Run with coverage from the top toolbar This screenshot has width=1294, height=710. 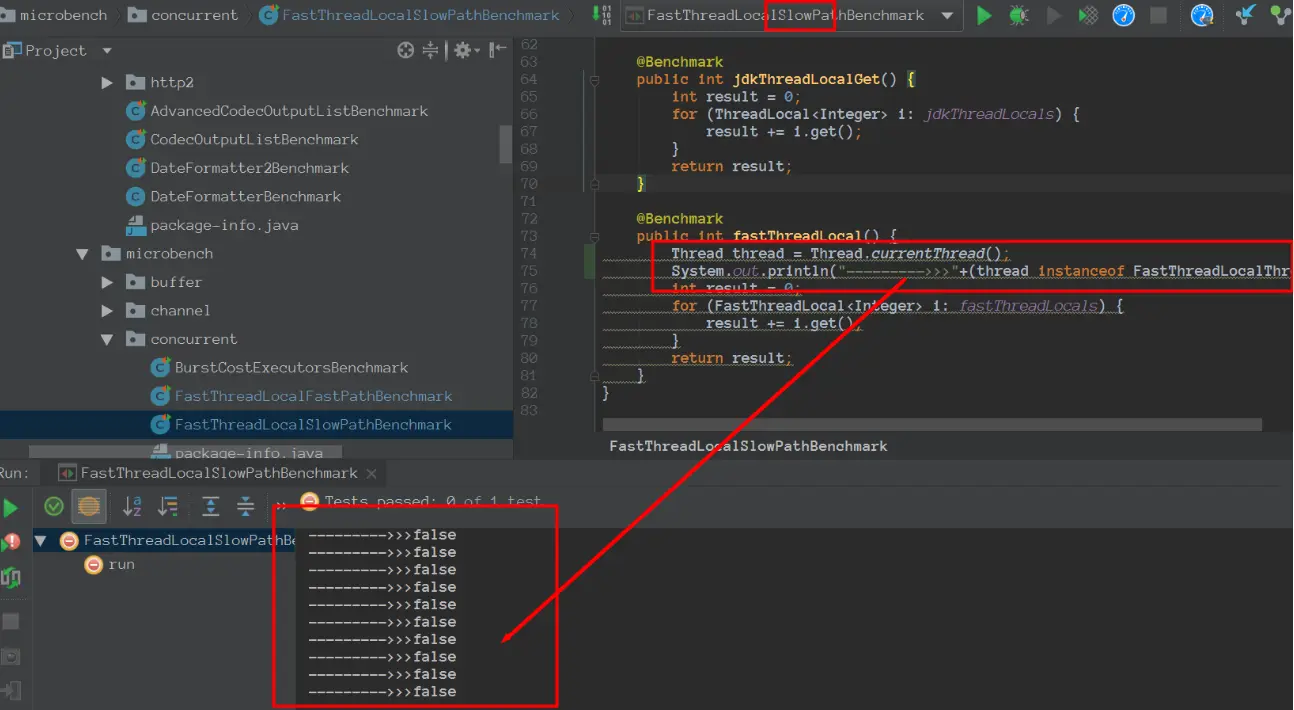(1088, 15)
